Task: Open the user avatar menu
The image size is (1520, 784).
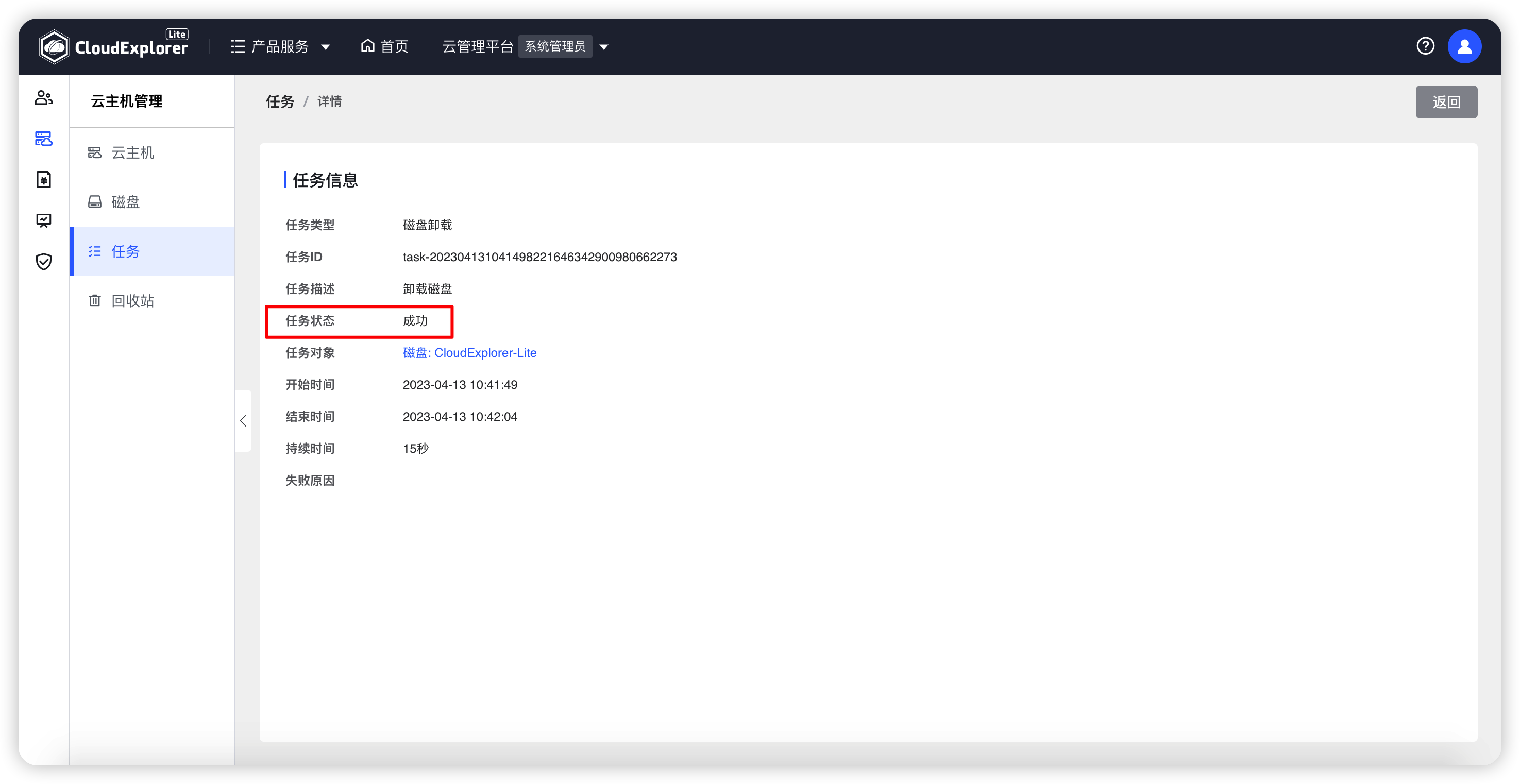Action: [x=1464, y=46]
